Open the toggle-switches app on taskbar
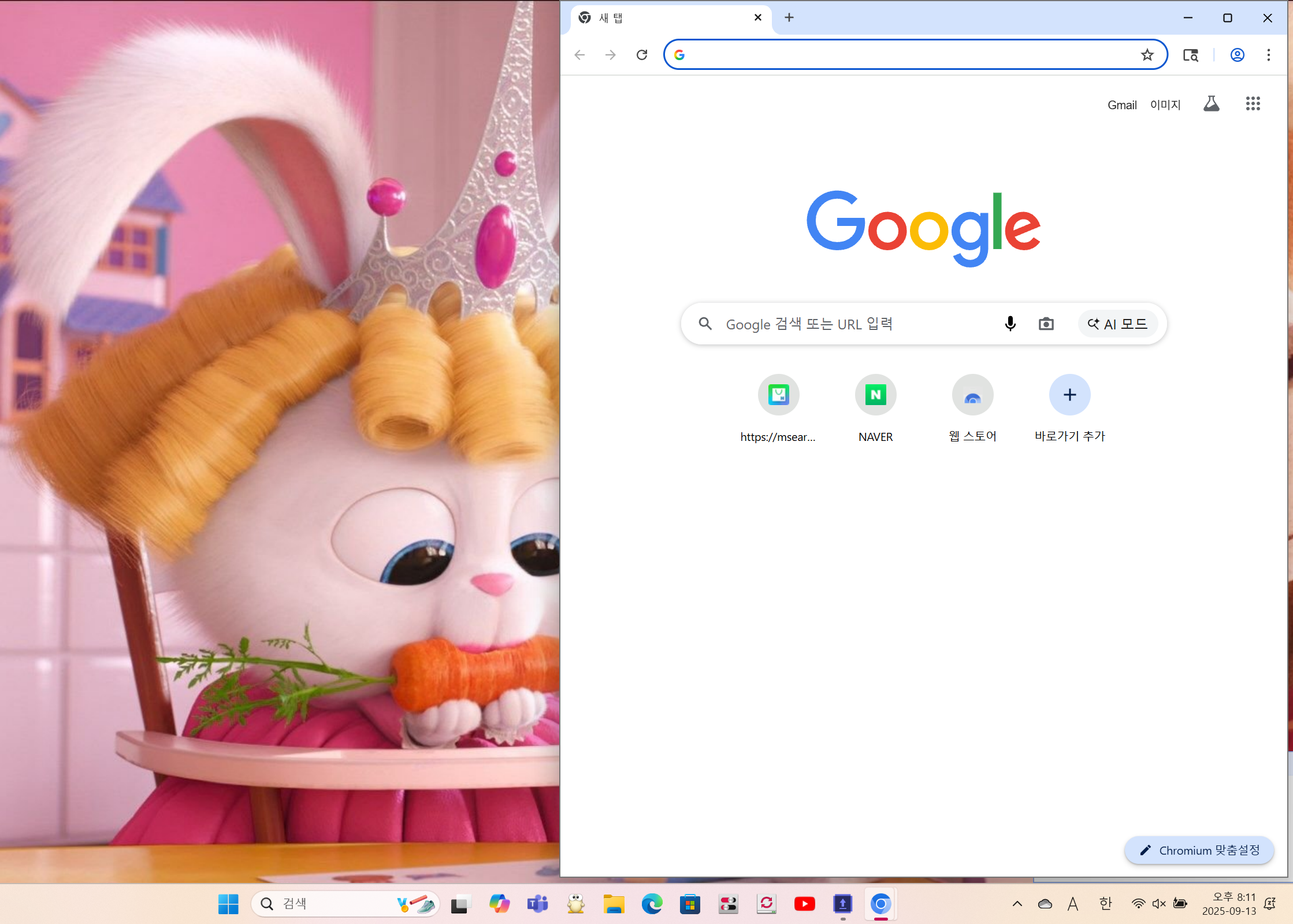The width and height of the screenshot is (1293, 924). [728, 904]
